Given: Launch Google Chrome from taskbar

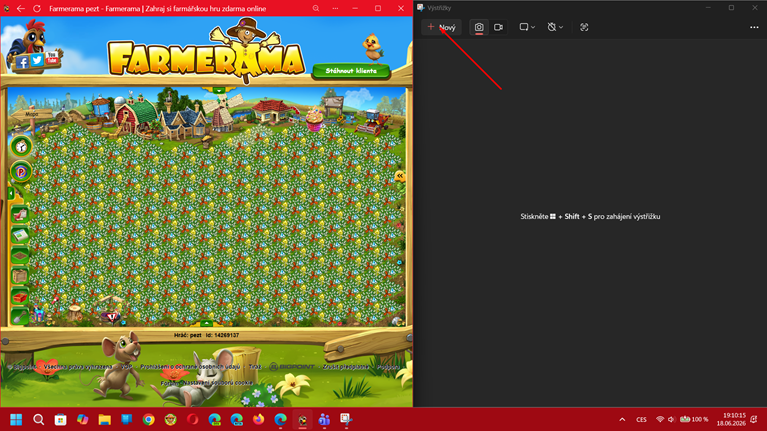Looking at the screenshot, I should pos(149,420).
